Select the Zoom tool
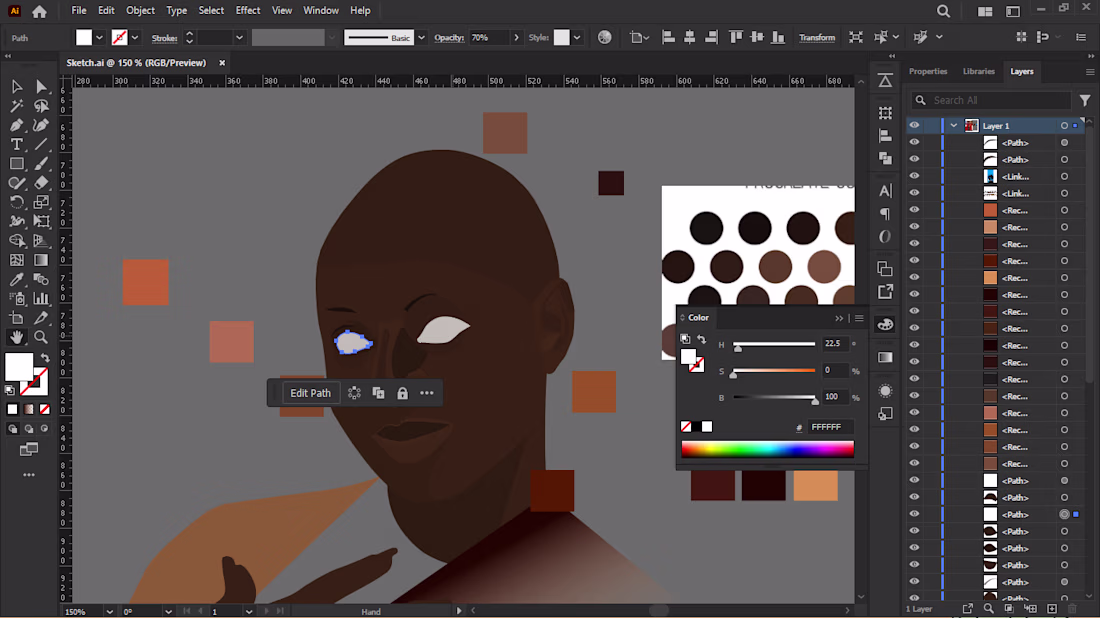1100x618 pixels. coord(41,337)
